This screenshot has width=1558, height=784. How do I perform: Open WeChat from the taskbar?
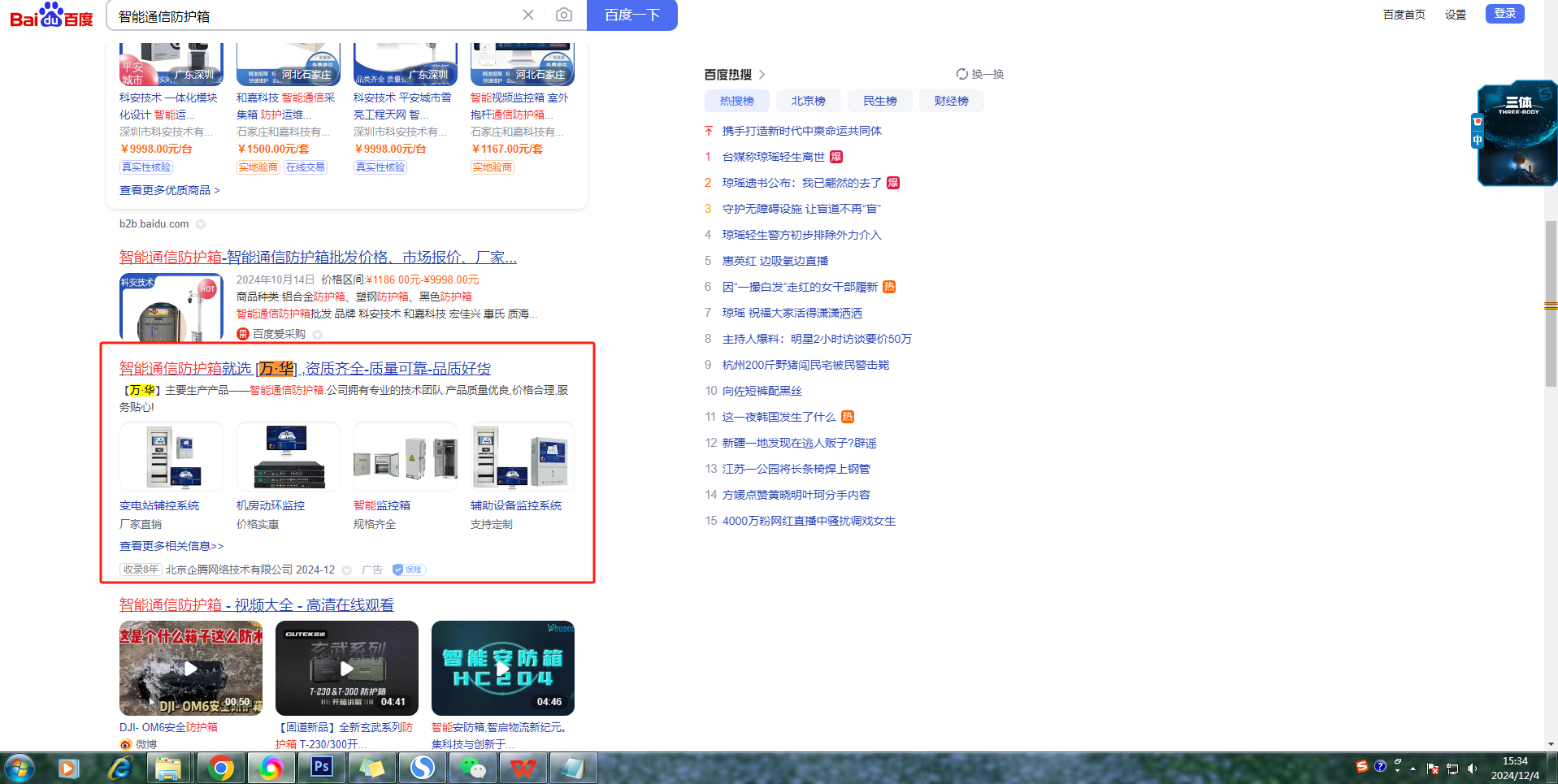click(472, 768)
